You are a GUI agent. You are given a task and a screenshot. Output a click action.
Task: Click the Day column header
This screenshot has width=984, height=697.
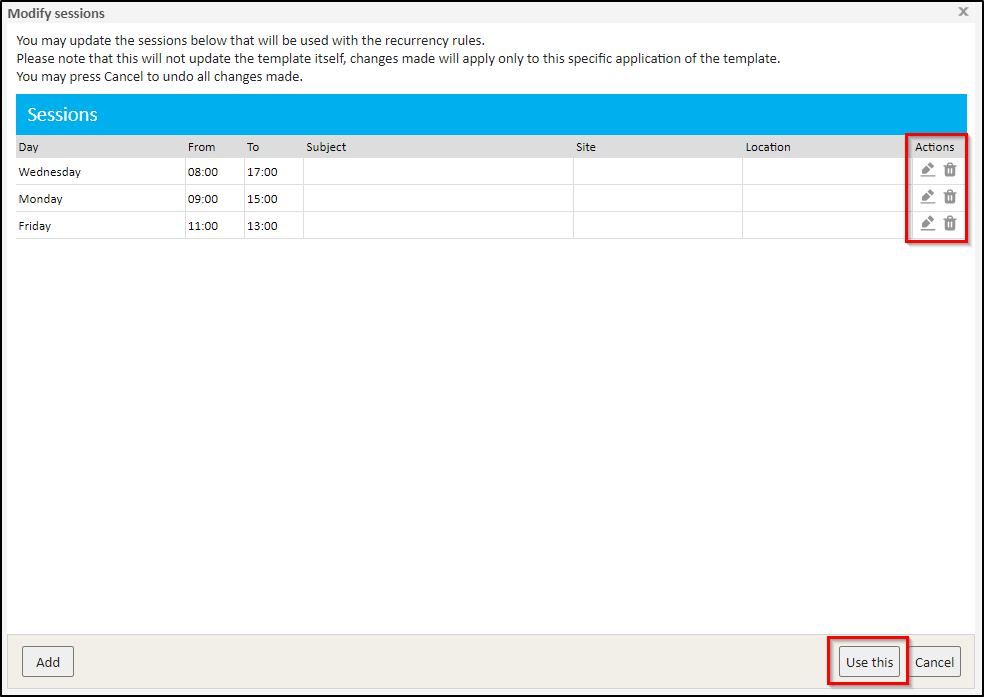29,147
